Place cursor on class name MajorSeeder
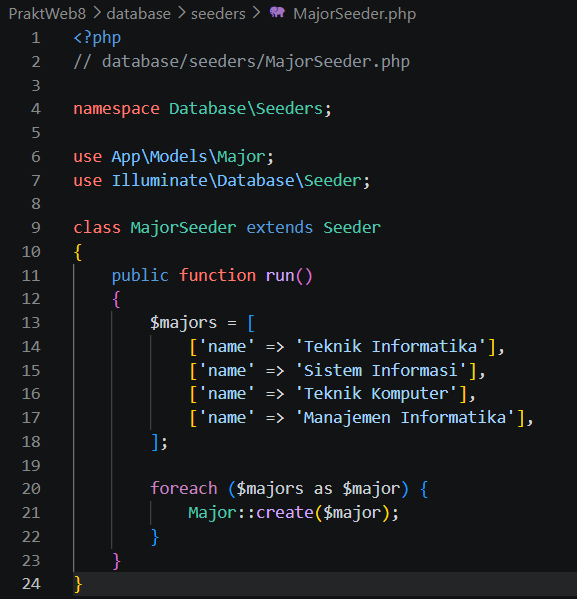Screen dimensions: 577x599 click(x=183, y=228)
